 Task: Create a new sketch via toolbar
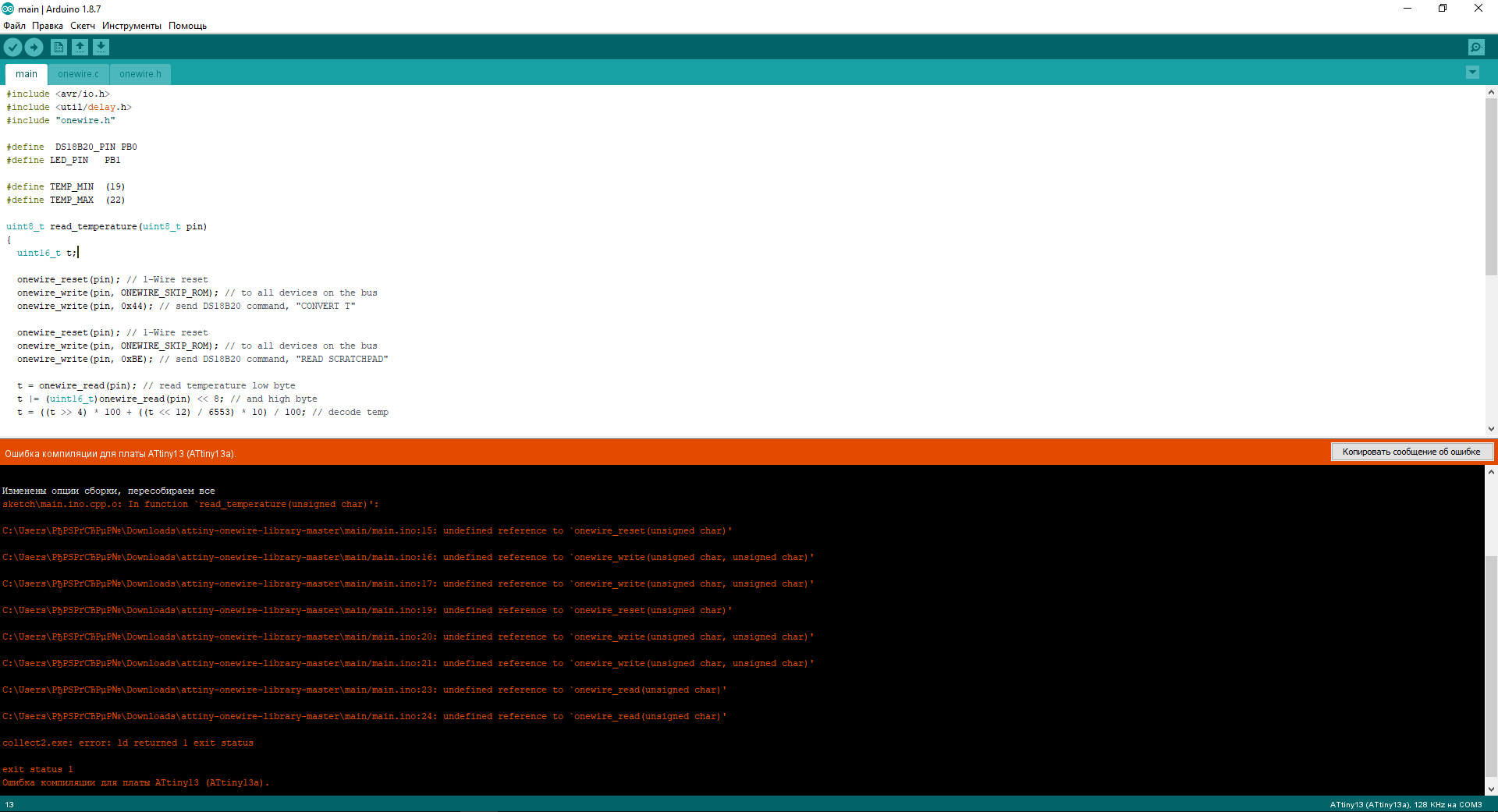click(59, 48)
